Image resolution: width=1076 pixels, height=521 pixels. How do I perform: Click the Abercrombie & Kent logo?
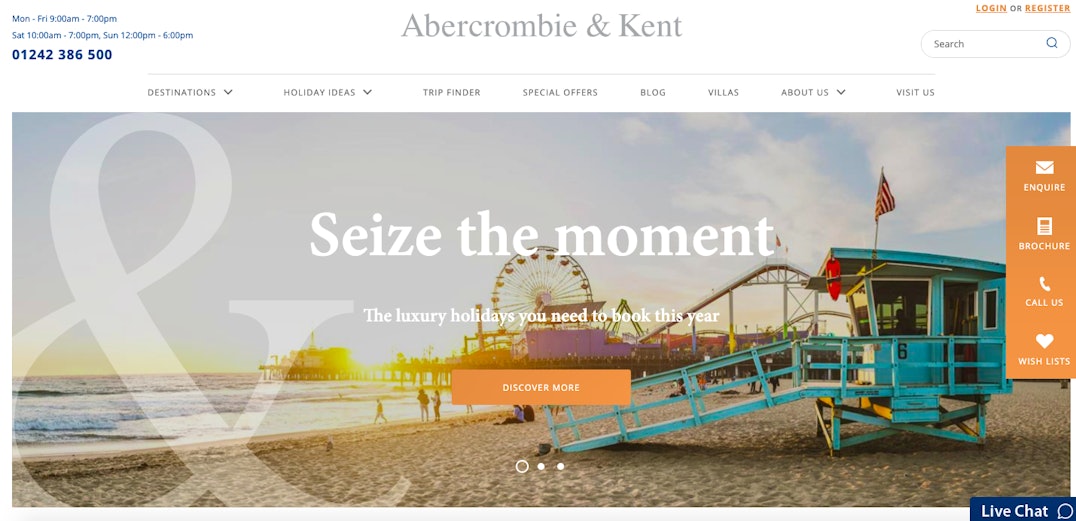(541, 25)
